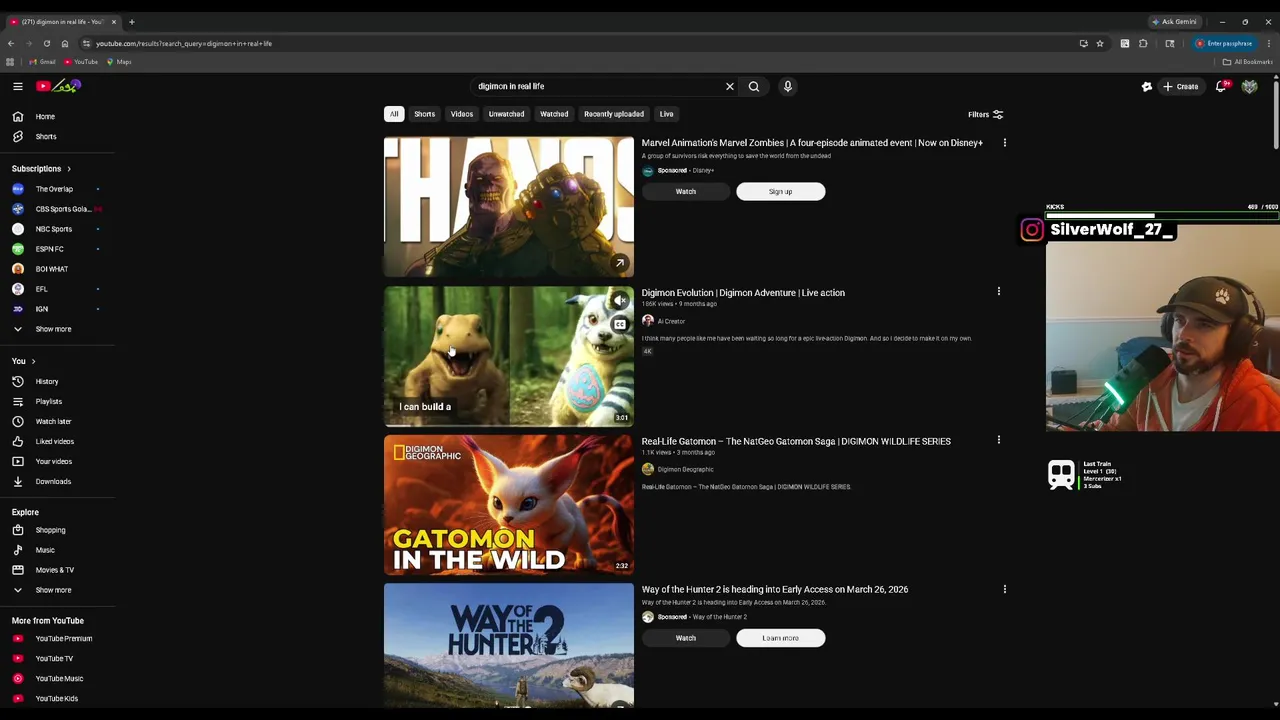
Task: Click Sign up on Disney+ ad
Action: pos(781,191)
